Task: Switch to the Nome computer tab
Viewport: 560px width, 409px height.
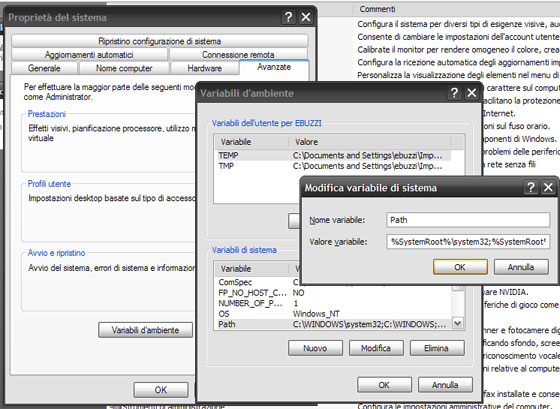Action: coord(124,68)
